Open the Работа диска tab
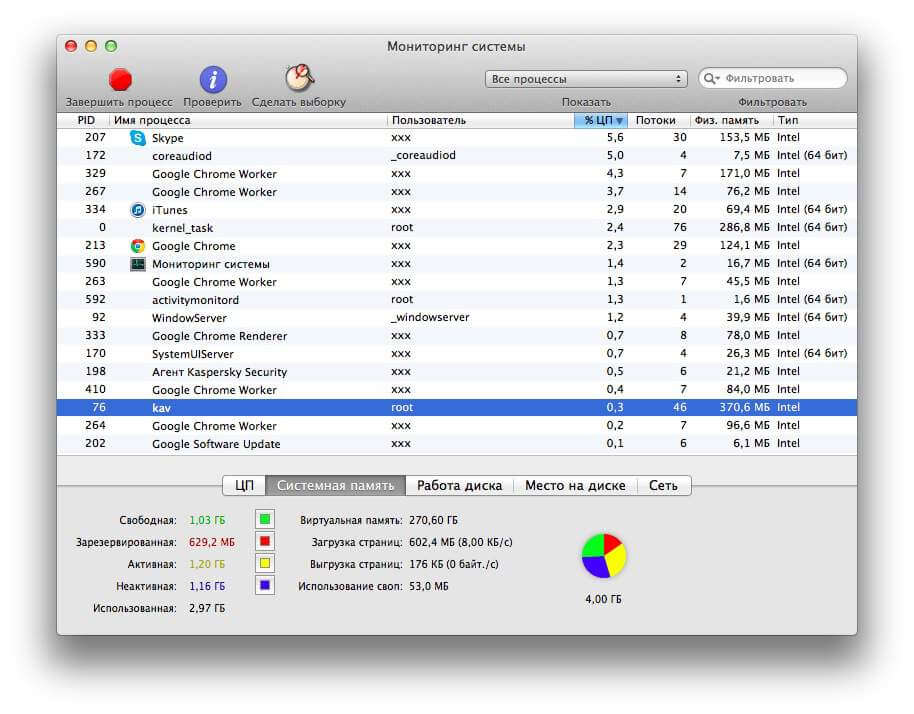The image size is (914, 714). [x=459, y=486]
